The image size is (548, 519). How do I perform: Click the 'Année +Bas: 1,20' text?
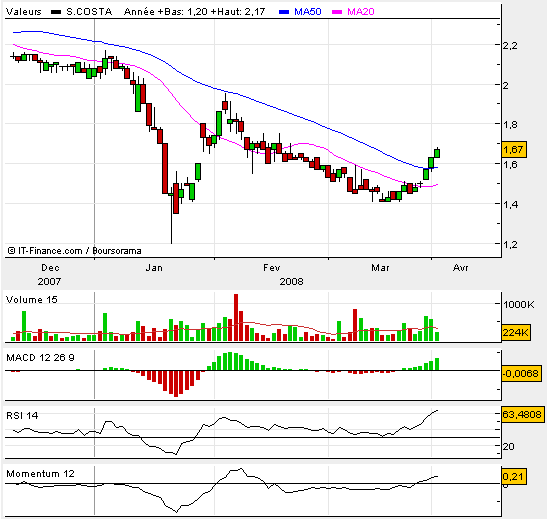[166, 12]
